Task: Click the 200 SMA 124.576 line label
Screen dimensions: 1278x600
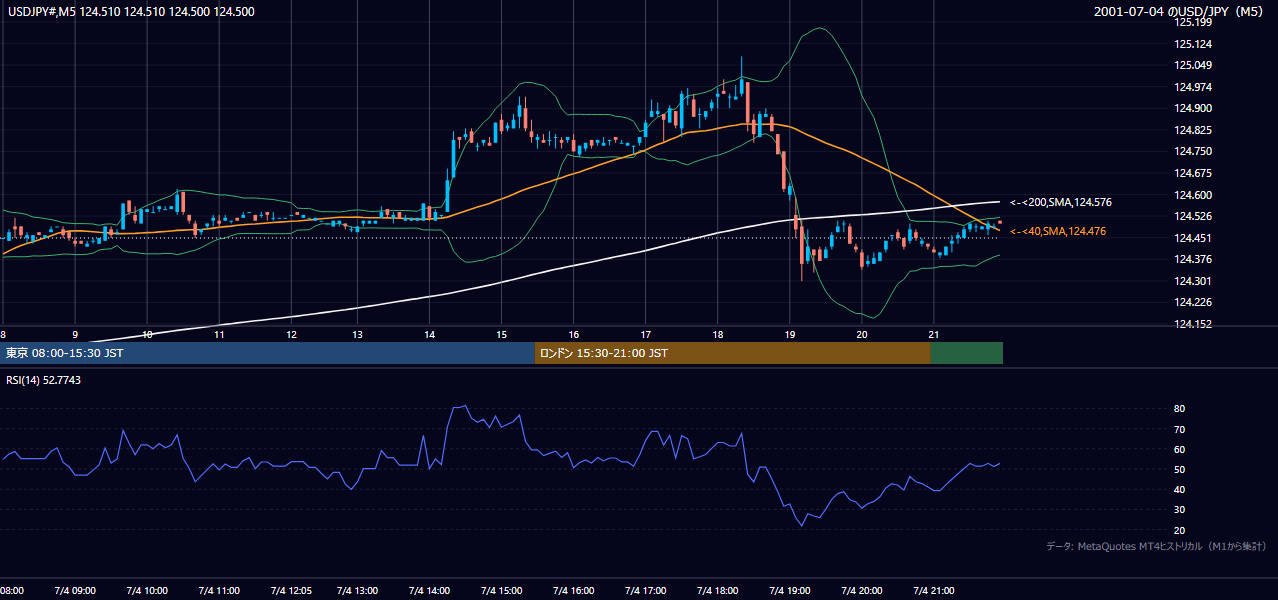Action: coord(1060,203)
